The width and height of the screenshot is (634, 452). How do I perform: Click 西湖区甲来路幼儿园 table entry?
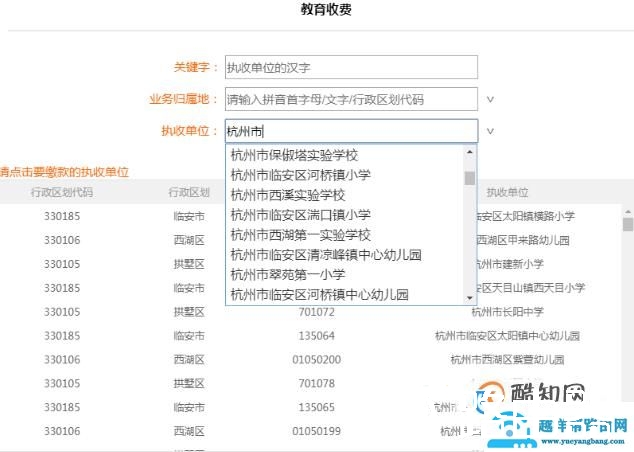click(x=524, y=240)
